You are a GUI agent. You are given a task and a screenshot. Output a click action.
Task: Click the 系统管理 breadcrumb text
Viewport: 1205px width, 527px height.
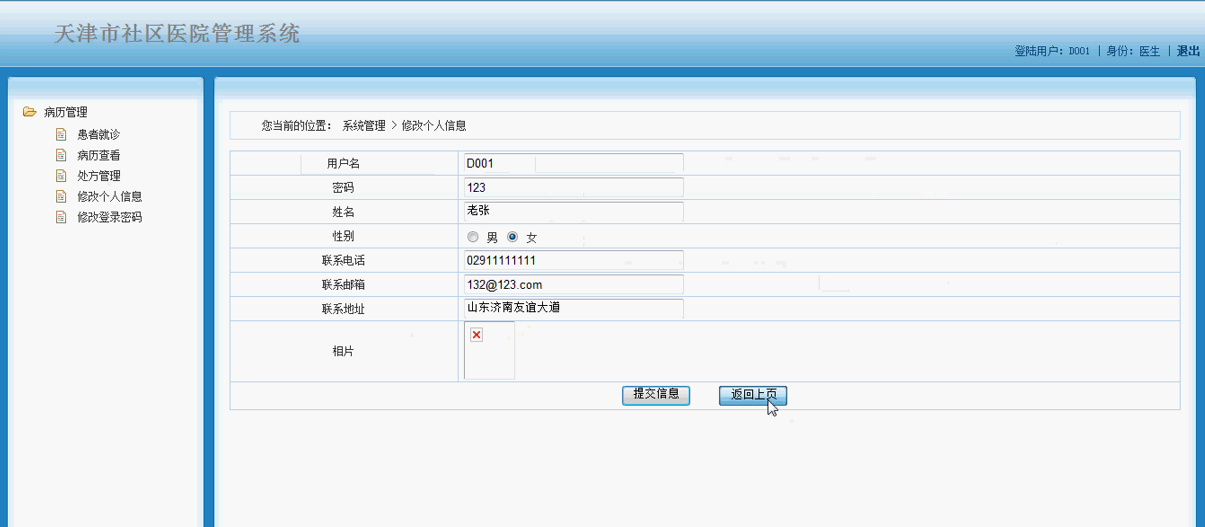(364, 126)
